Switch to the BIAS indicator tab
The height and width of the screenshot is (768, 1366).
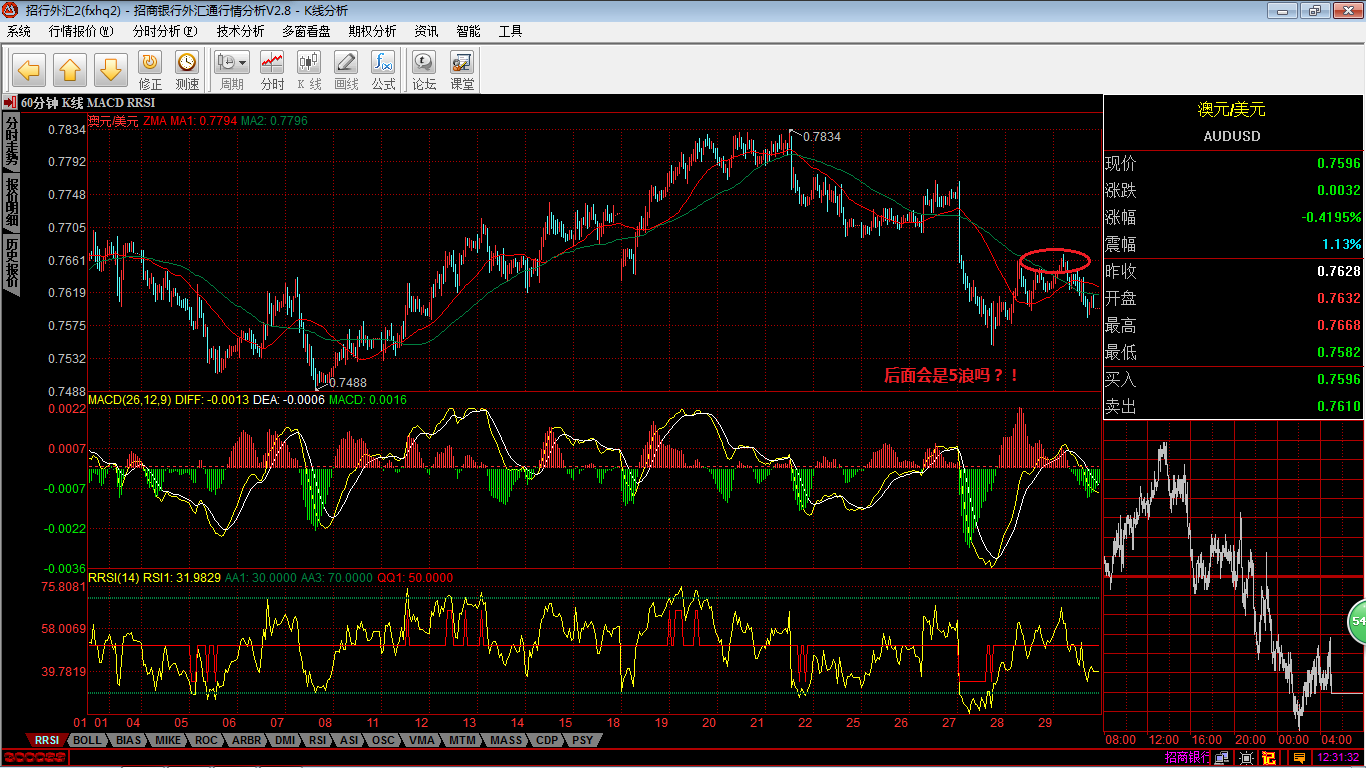(x=128, y=740)
